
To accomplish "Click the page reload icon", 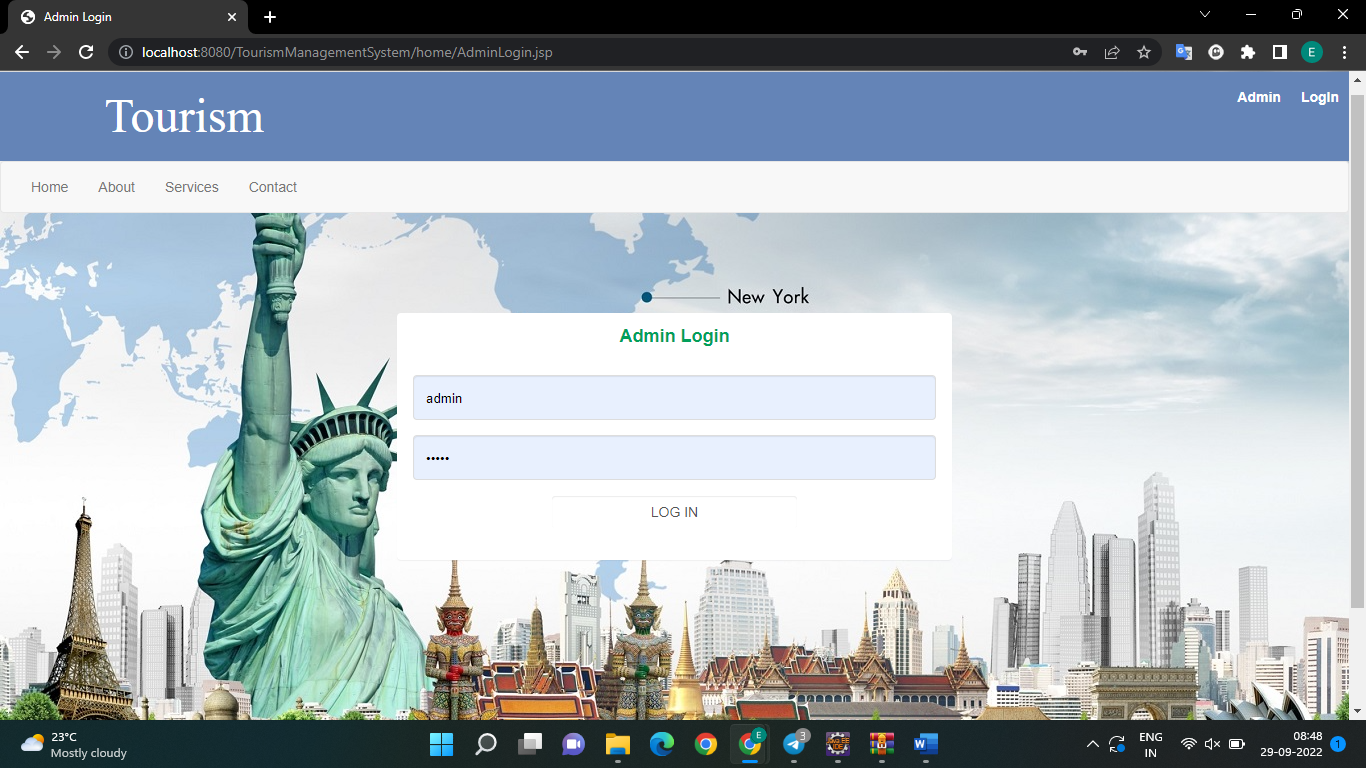I will 86,52.
